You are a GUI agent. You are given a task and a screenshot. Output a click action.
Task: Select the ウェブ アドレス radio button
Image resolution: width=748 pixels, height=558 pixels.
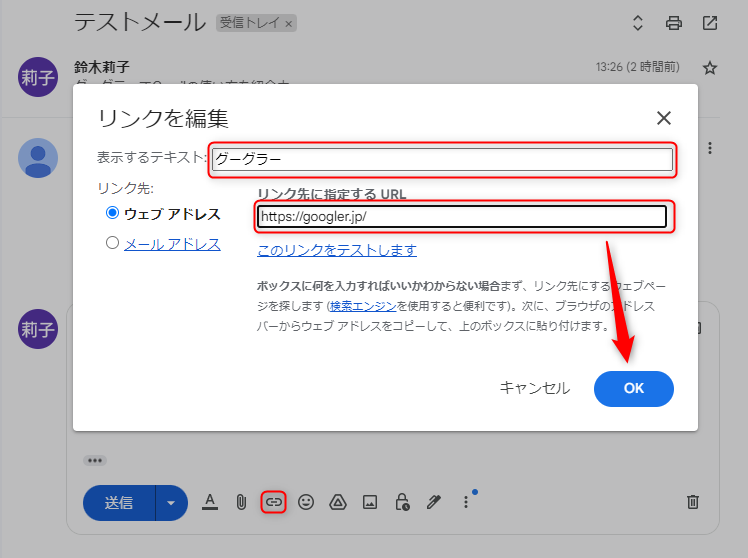(113, 213)
